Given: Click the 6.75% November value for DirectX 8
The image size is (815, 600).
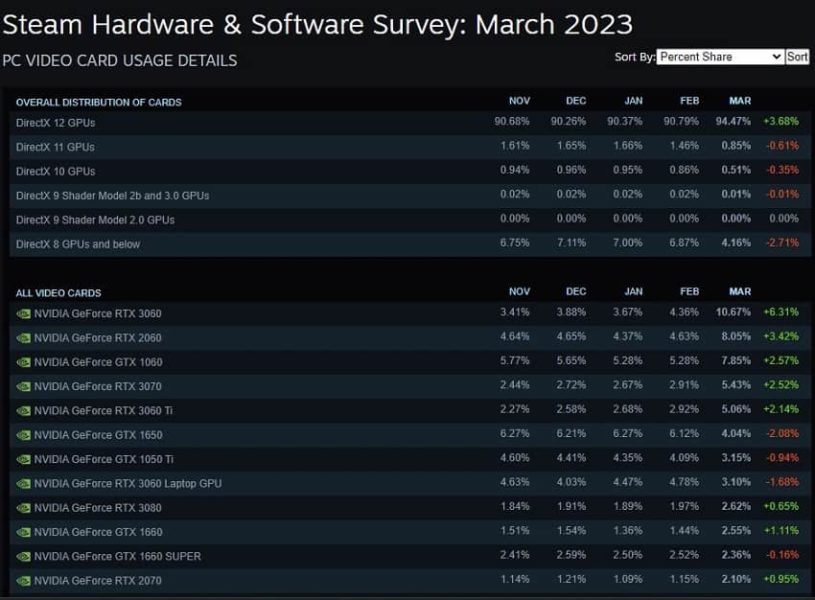Looking at the screenshot, I should 515,243.
